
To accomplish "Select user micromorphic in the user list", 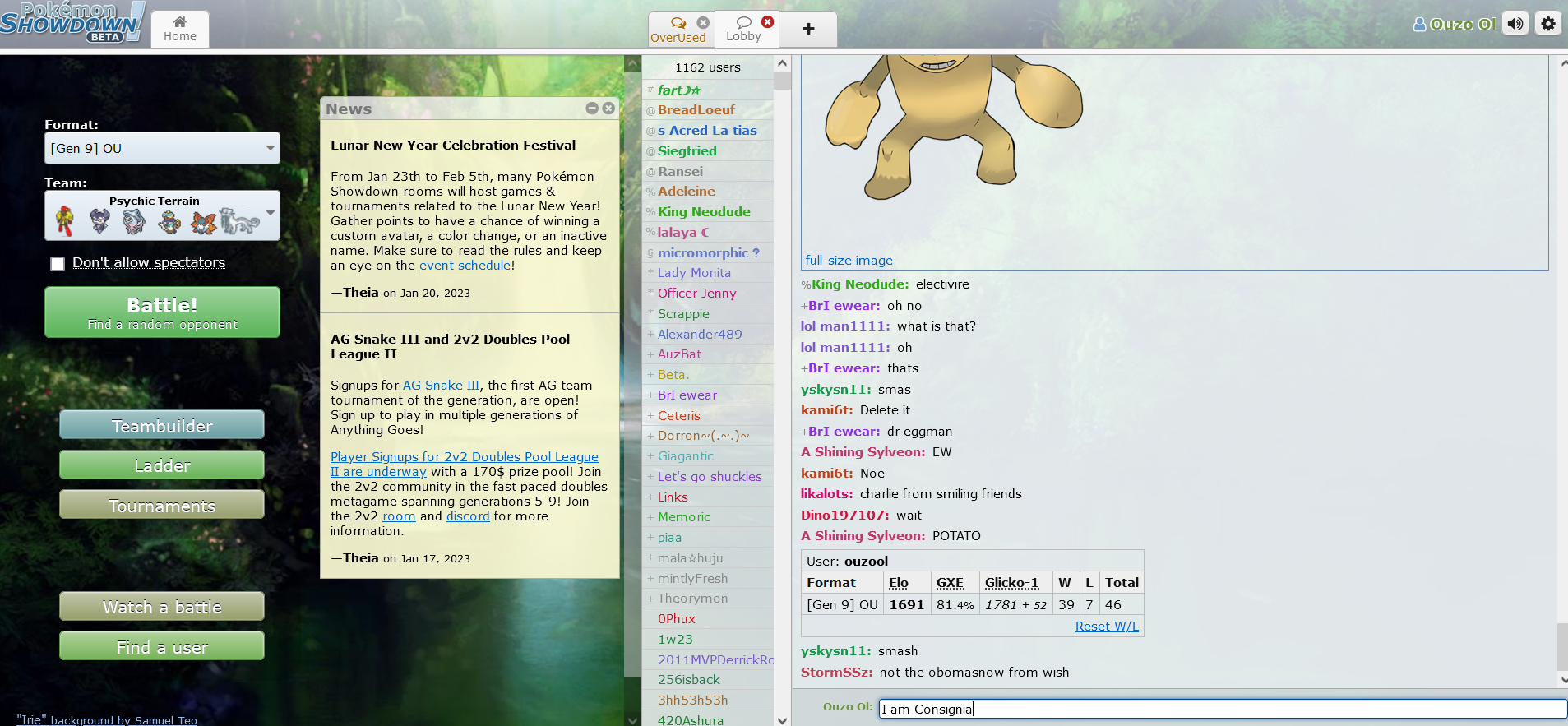I will 708,253.
